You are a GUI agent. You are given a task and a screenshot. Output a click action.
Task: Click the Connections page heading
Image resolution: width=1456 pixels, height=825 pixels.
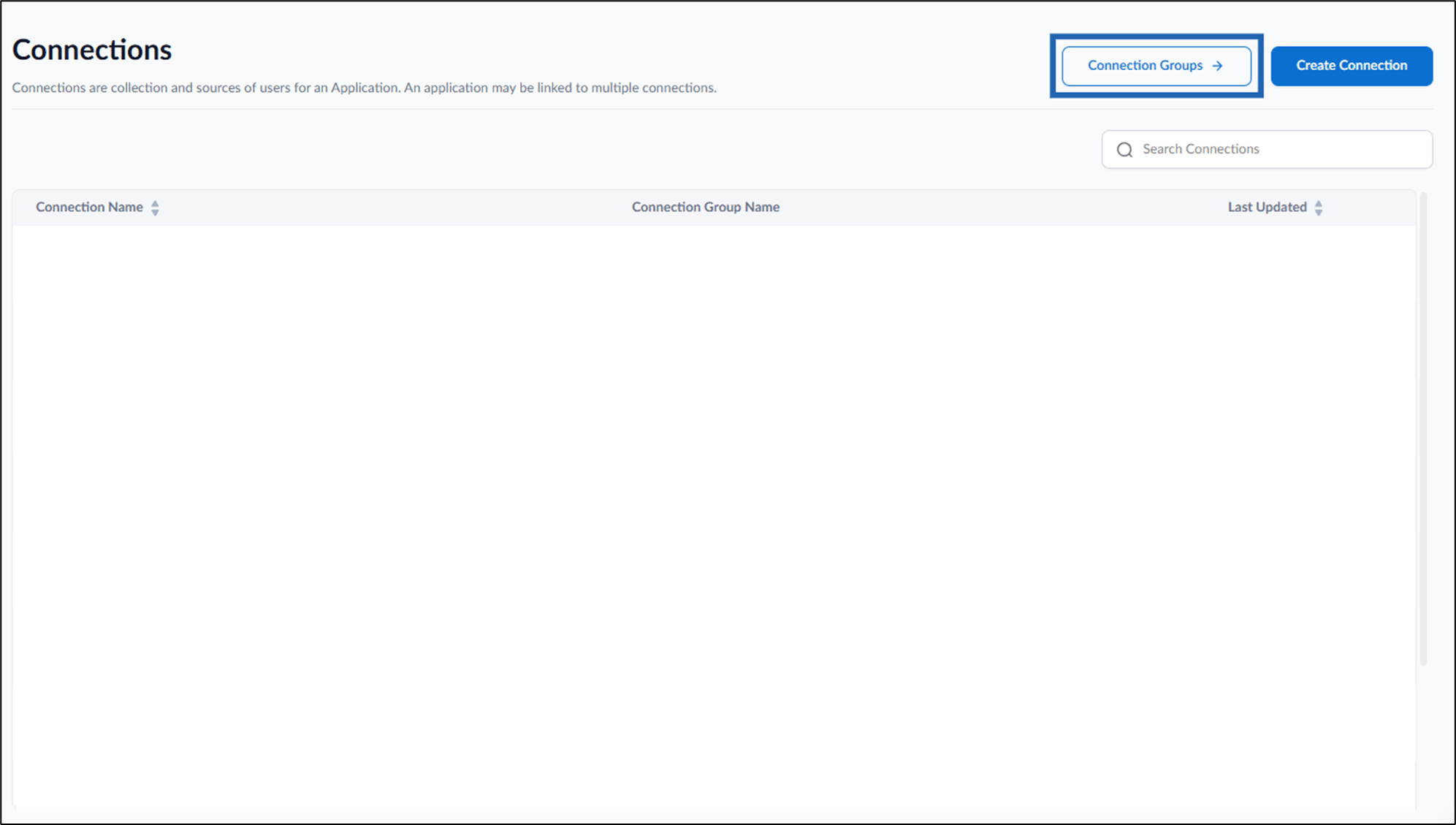pyautogui.click(x=92, y=50)
